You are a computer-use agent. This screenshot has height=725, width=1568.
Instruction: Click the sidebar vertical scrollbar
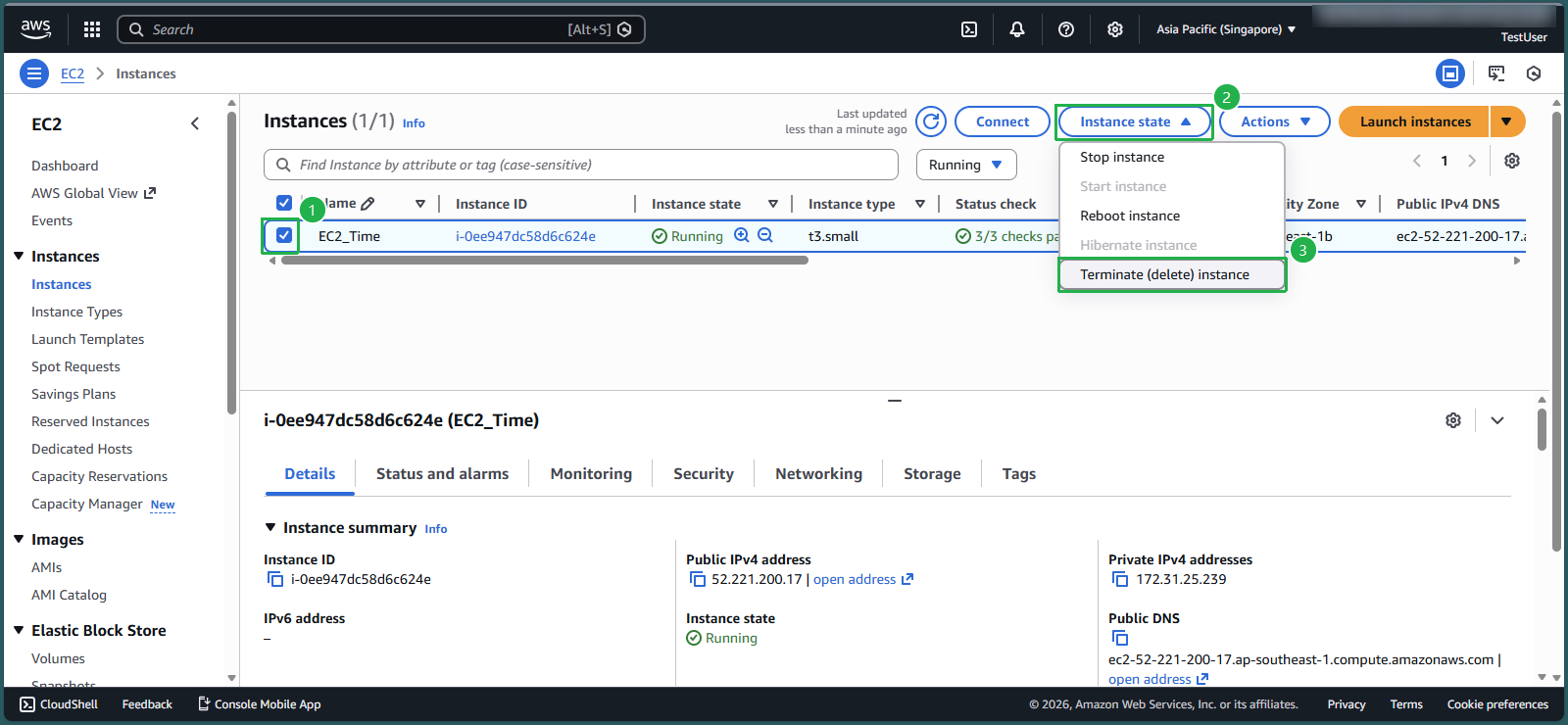click(231, 263)
